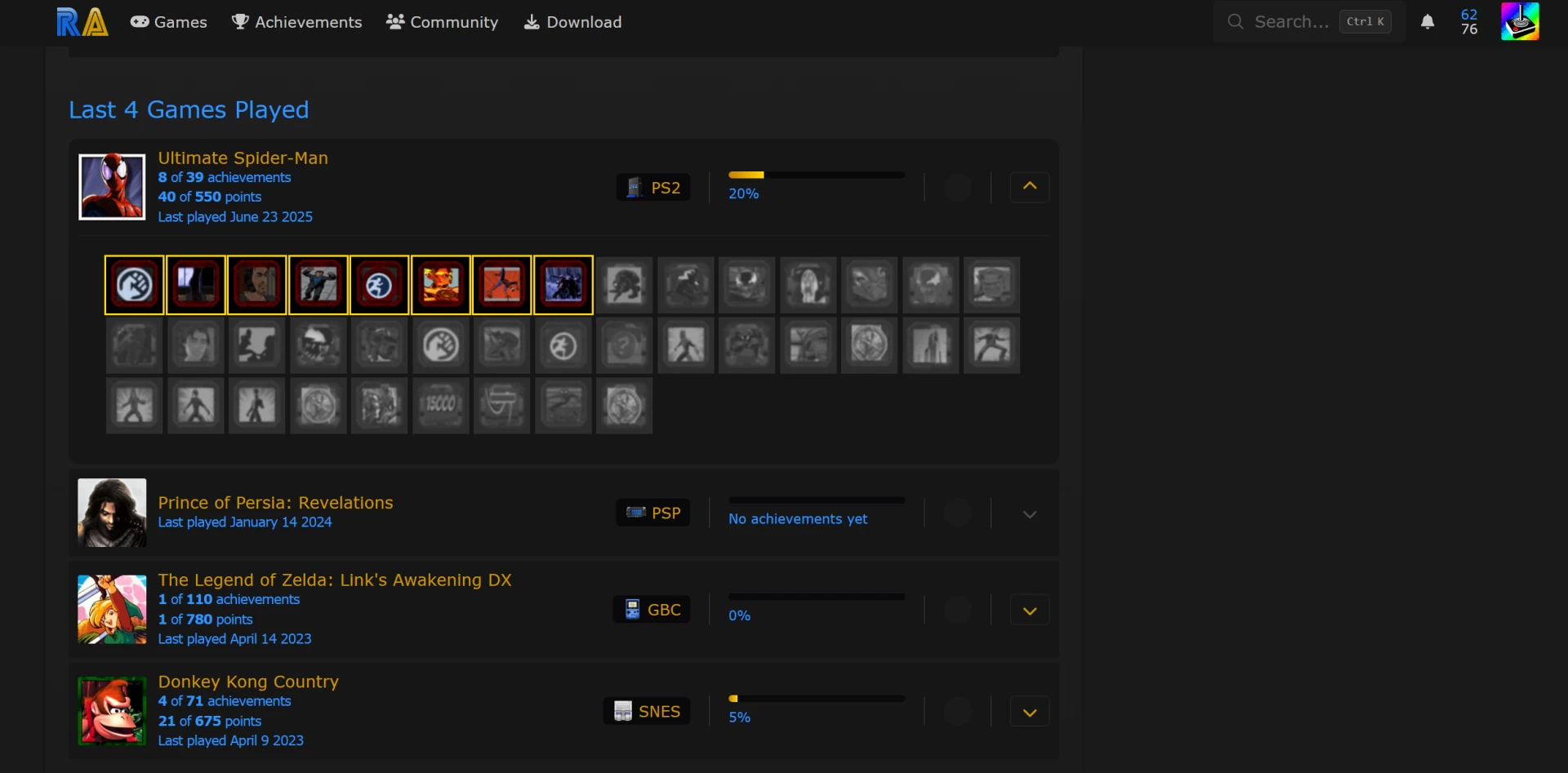Click the Donkey Kong Country cover thumbnail
Viewport: 1568px width, 773px height.
pyautogui.click(x=112, y=711)
